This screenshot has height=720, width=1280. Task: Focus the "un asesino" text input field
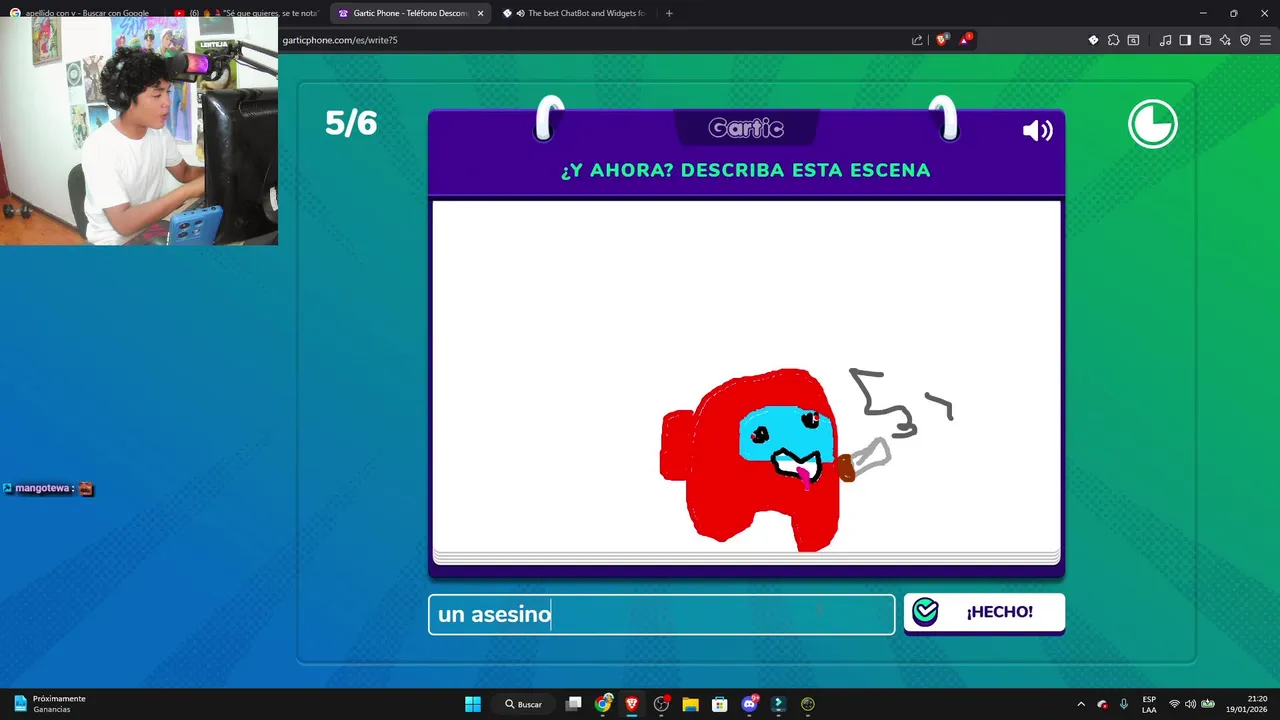662,614
